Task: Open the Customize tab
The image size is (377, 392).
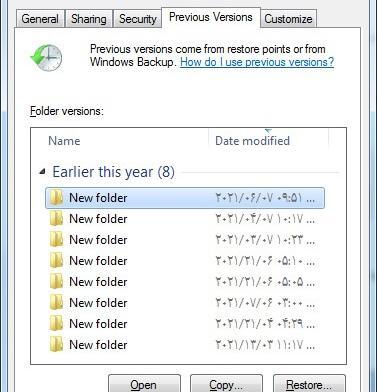Action: (x=288, y=19)
